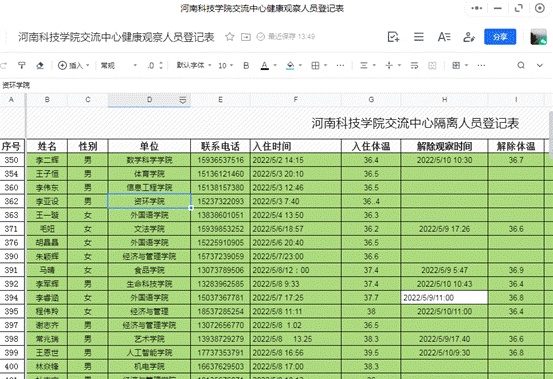Open the collaborator permissions icon
The width and height of the screenshot is (553, 379).
(x=469, y=37)
